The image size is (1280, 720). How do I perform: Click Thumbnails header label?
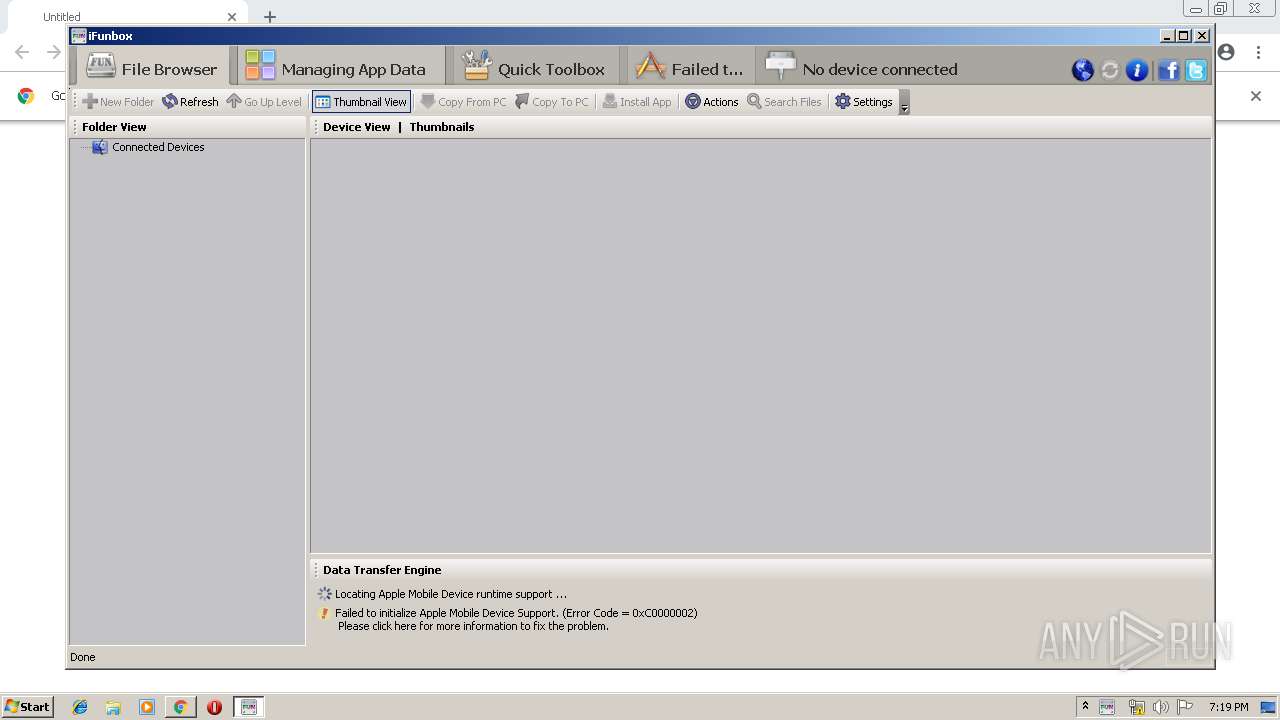(442, 127)
